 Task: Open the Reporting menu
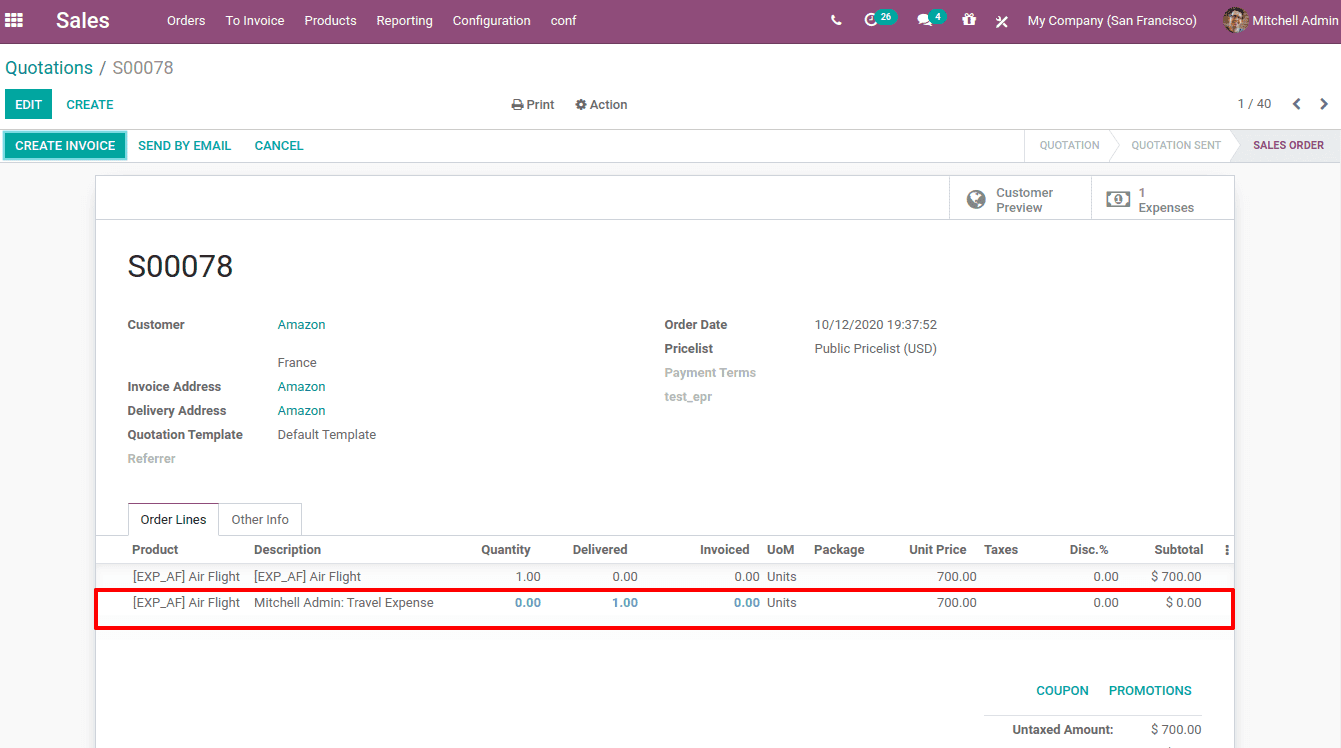point(405,20)
